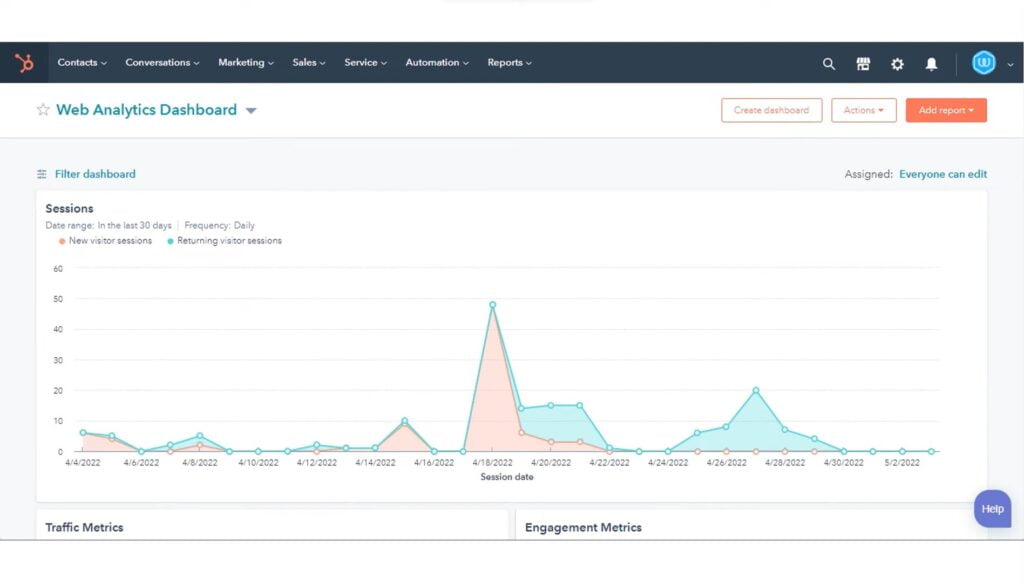
Task: Open the Reports menu
Action: tap(509, 62)
